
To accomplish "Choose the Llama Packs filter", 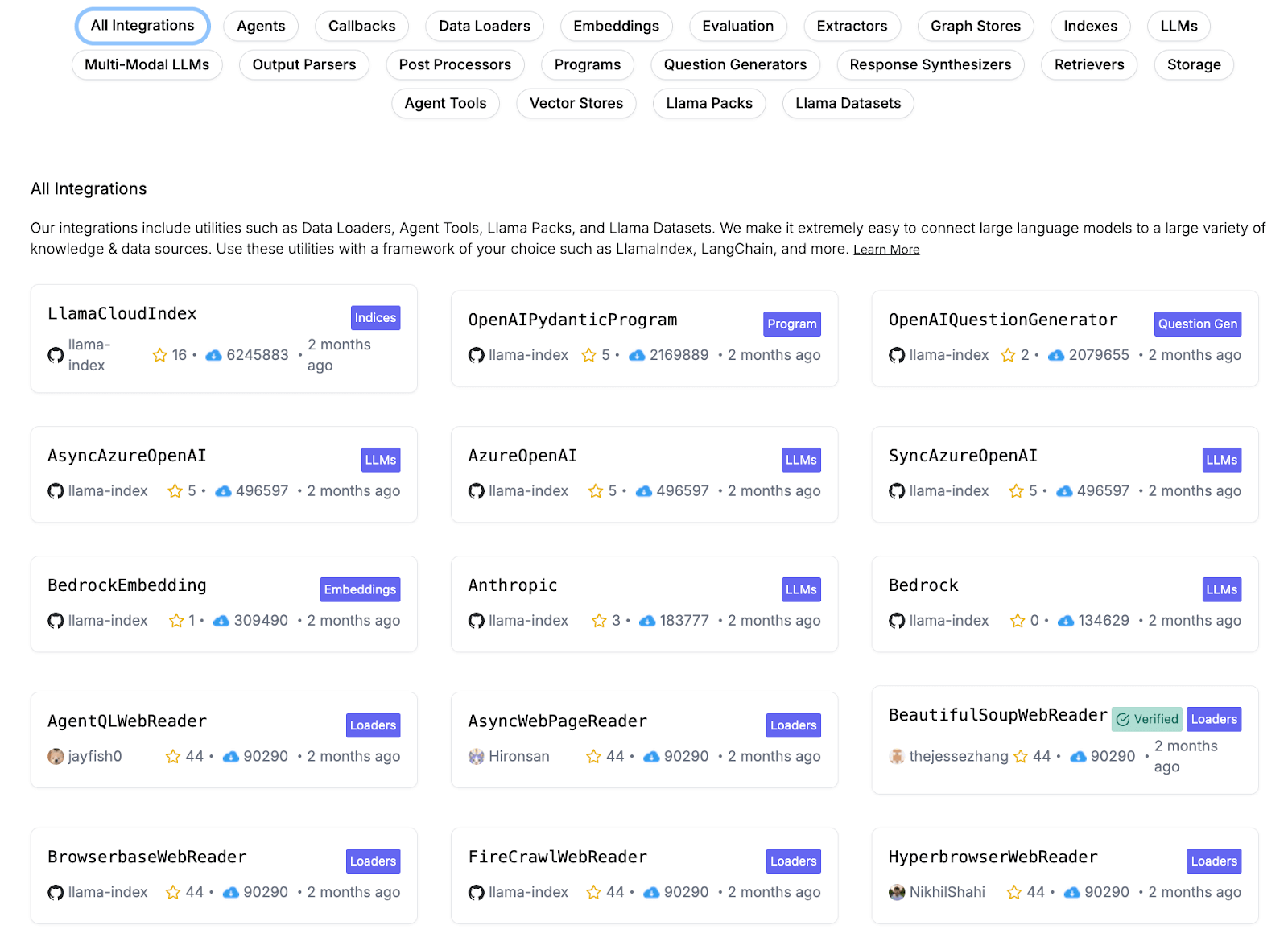I will (x=709, y=103).
